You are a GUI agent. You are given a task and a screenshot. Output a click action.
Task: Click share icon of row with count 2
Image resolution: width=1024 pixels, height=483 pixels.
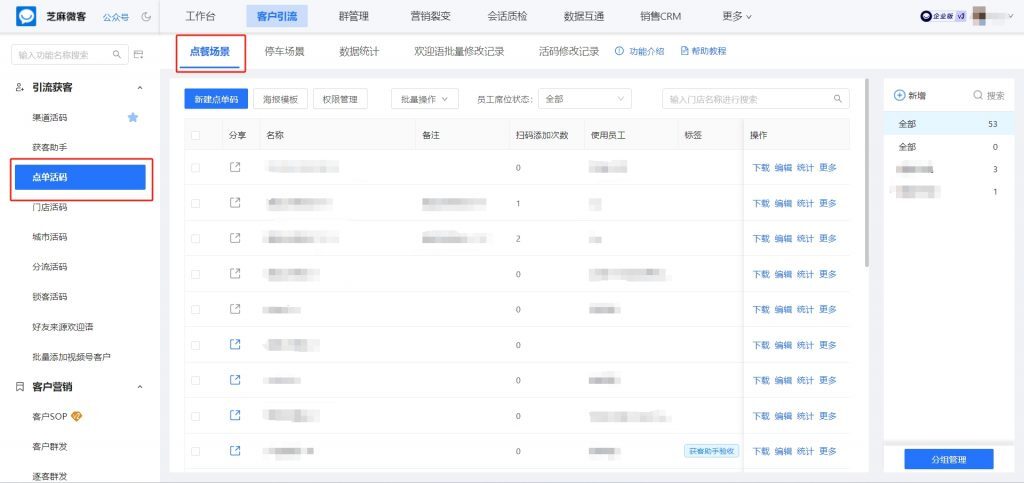pyautogui.click(x=235, y=238)
